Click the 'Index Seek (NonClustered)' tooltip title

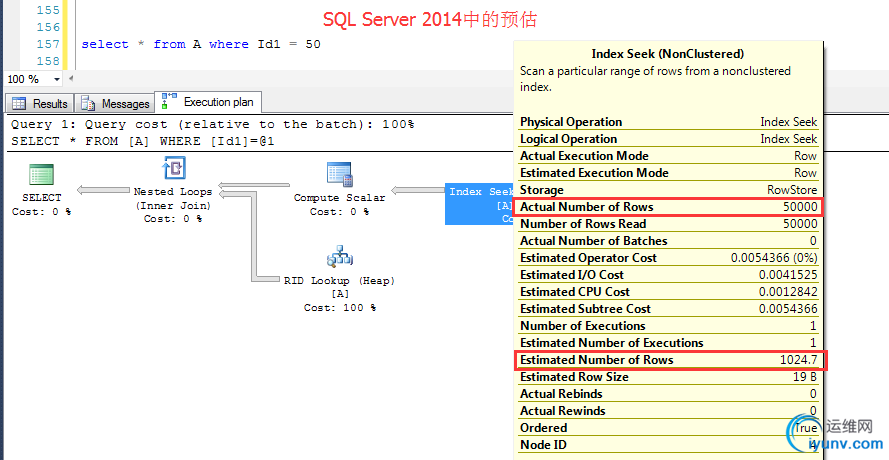click(x=668, y=54)
